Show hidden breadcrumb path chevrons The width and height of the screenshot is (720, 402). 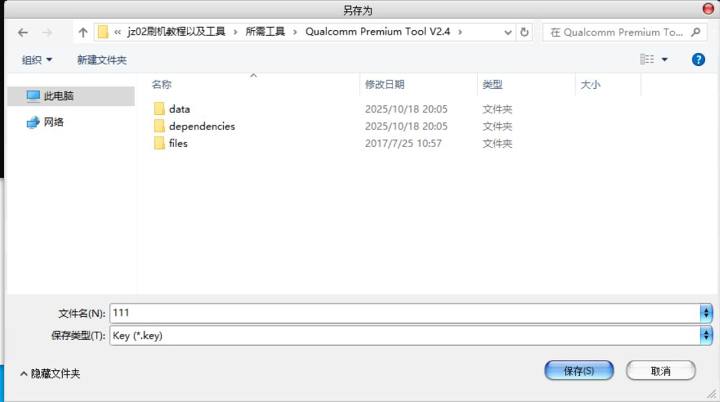click(x=118, y=32)
